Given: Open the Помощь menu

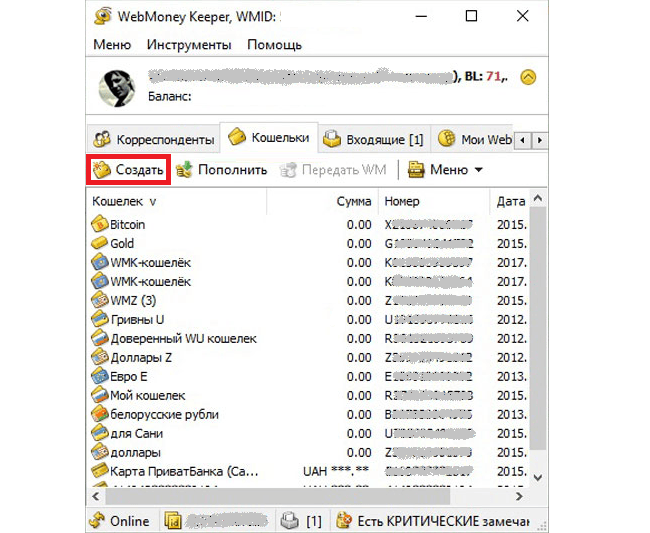Looking at the screenshot, I should click(274, 45).
